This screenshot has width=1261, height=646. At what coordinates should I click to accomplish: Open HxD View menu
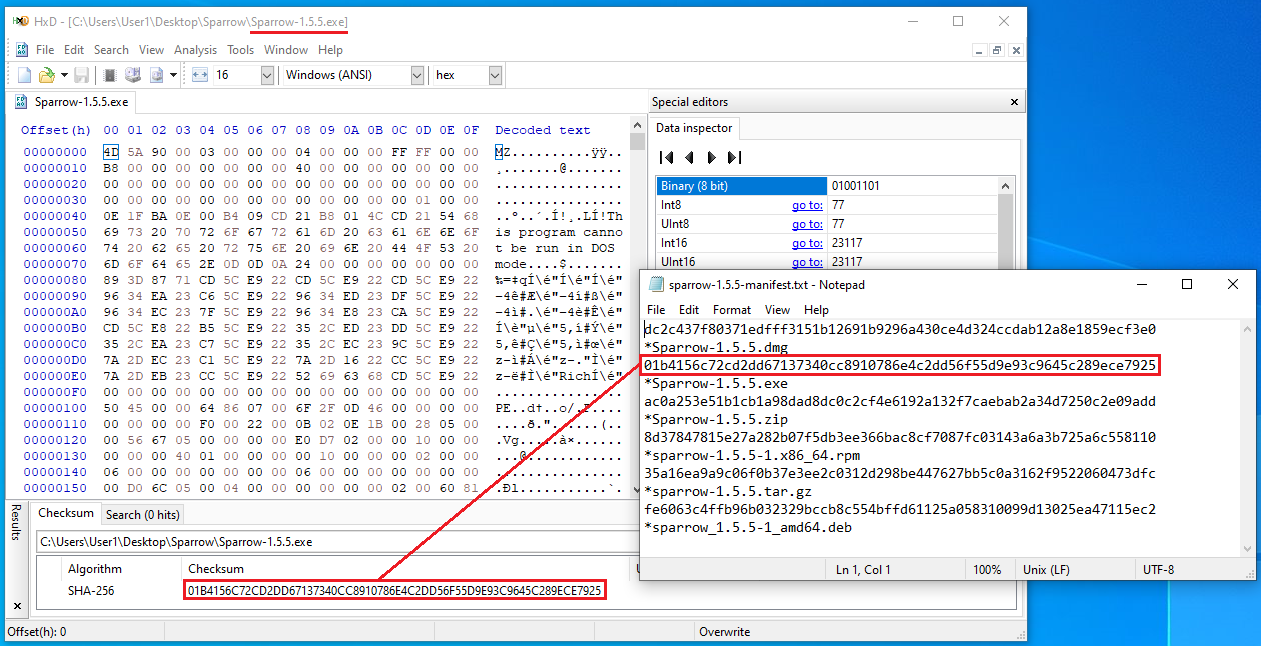(x=151, y=50)
